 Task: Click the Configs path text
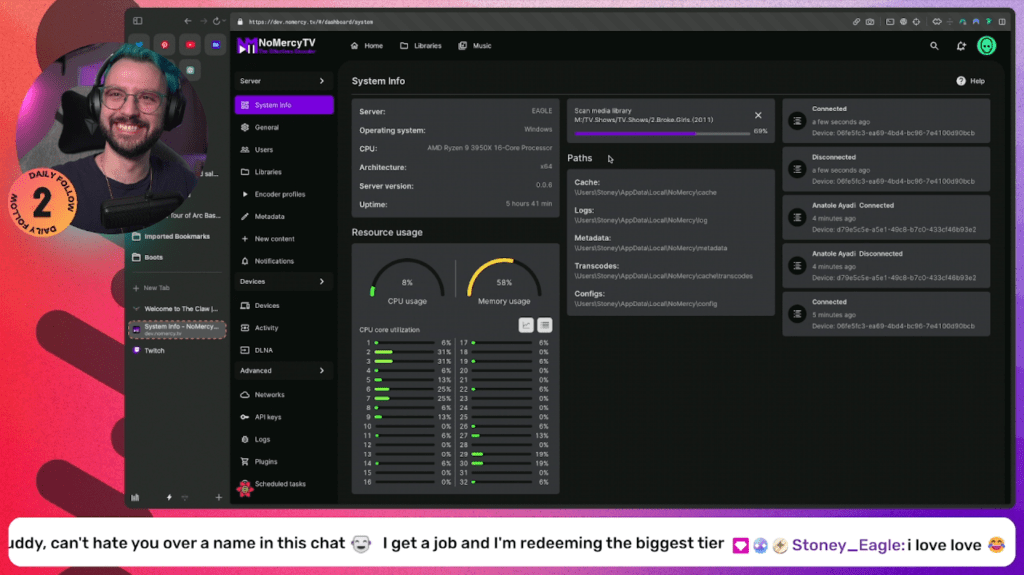pyautogui.click(x=645, y=304)
